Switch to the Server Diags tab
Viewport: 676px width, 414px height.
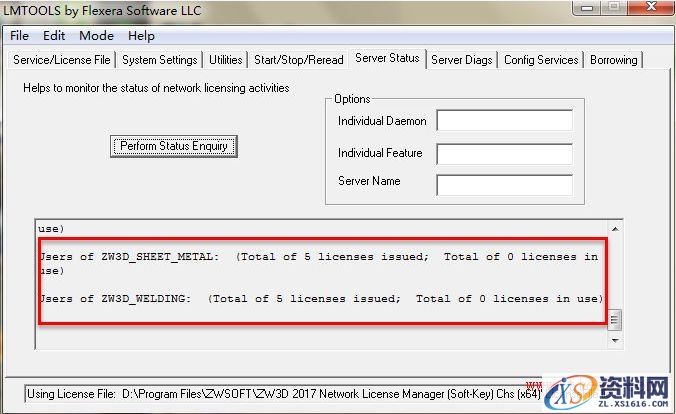pos(461,60)
